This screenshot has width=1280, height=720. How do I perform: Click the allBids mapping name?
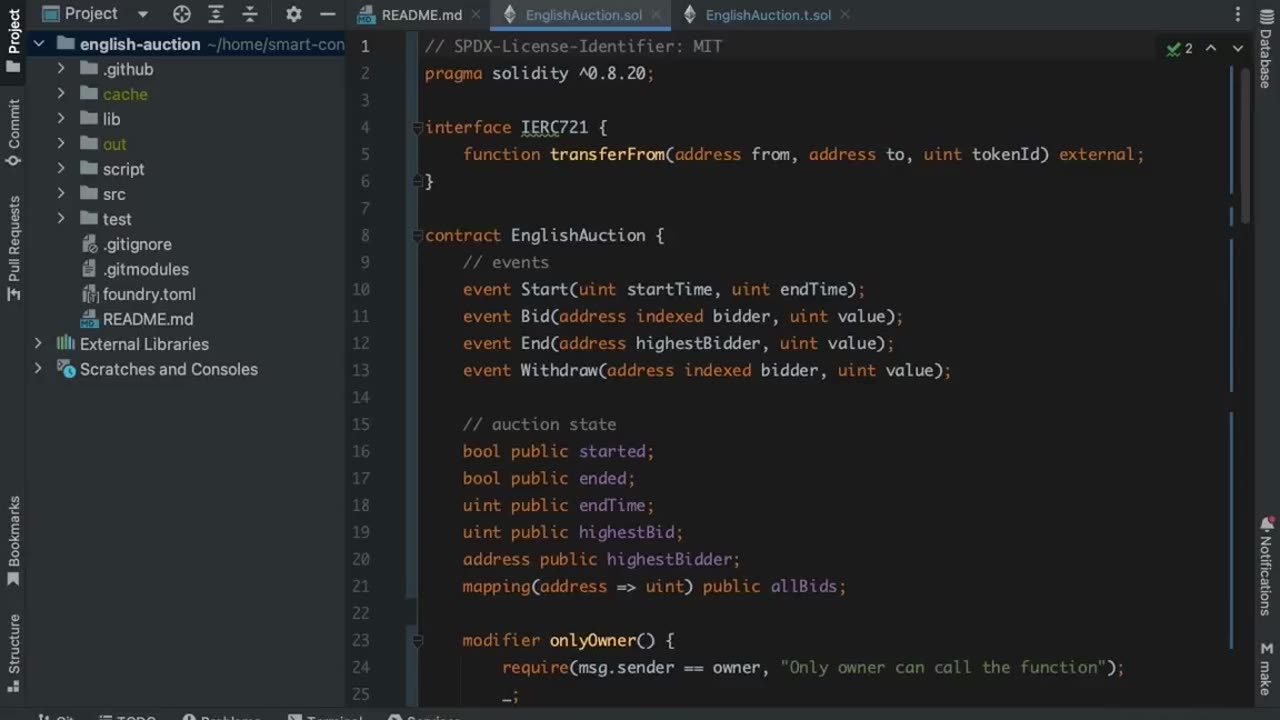pos(803,586)
